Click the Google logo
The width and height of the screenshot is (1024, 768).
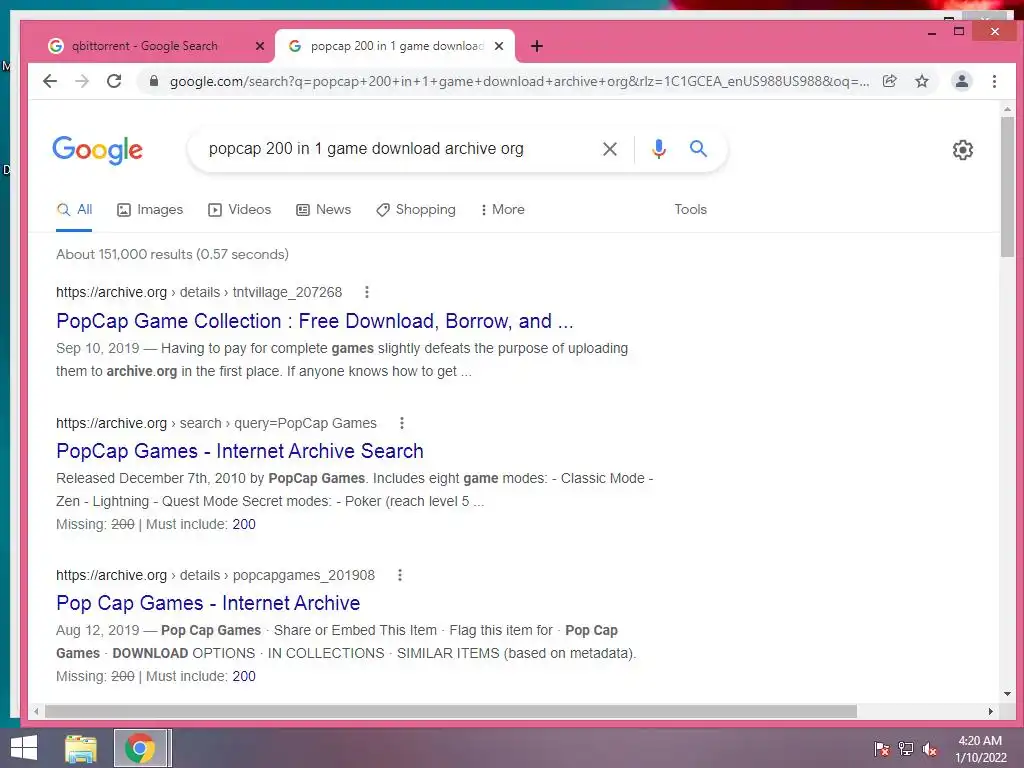[x=97, y=150]
